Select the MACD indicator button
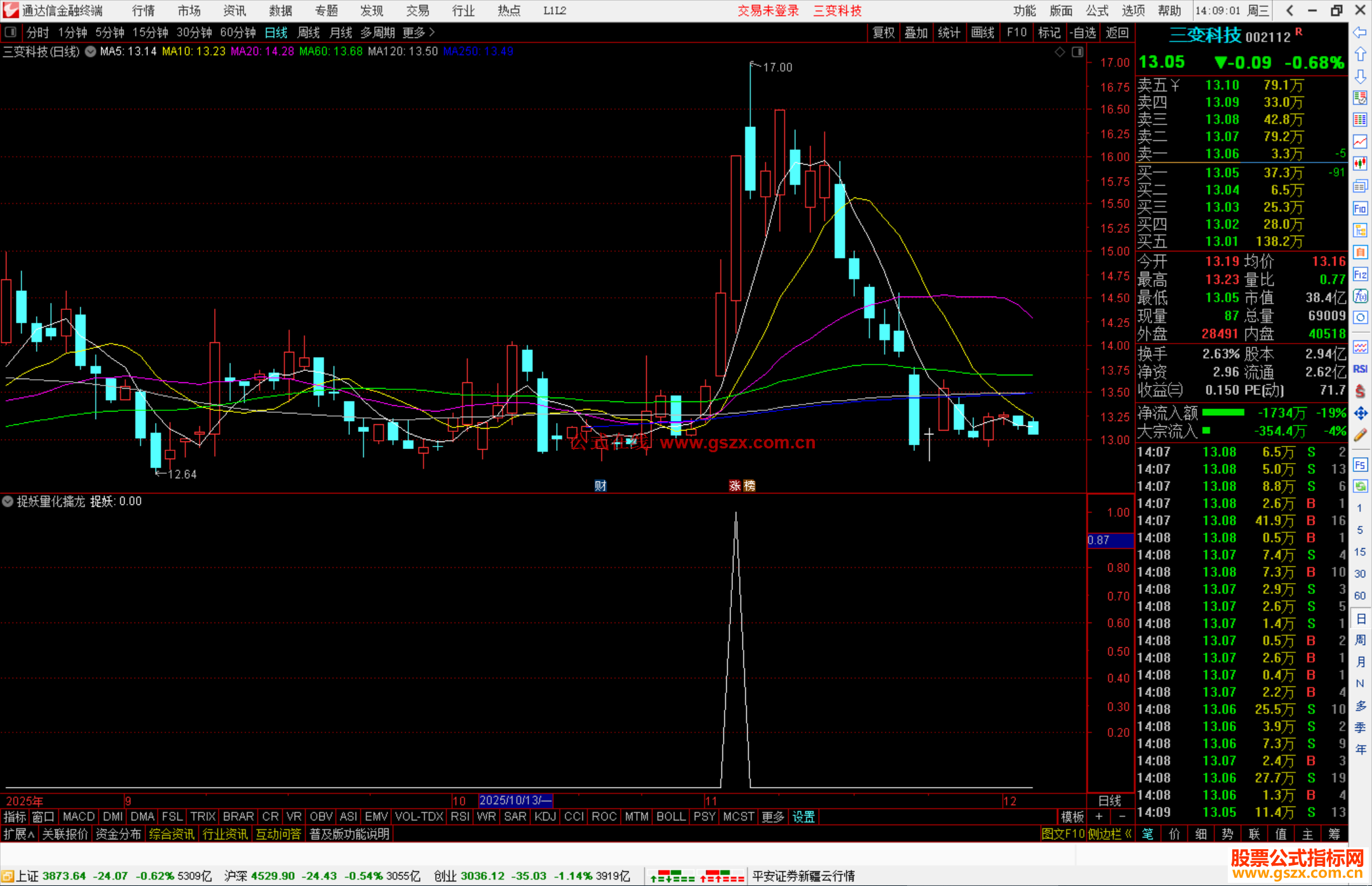The image size is (1372, 886). click(78, 817)
